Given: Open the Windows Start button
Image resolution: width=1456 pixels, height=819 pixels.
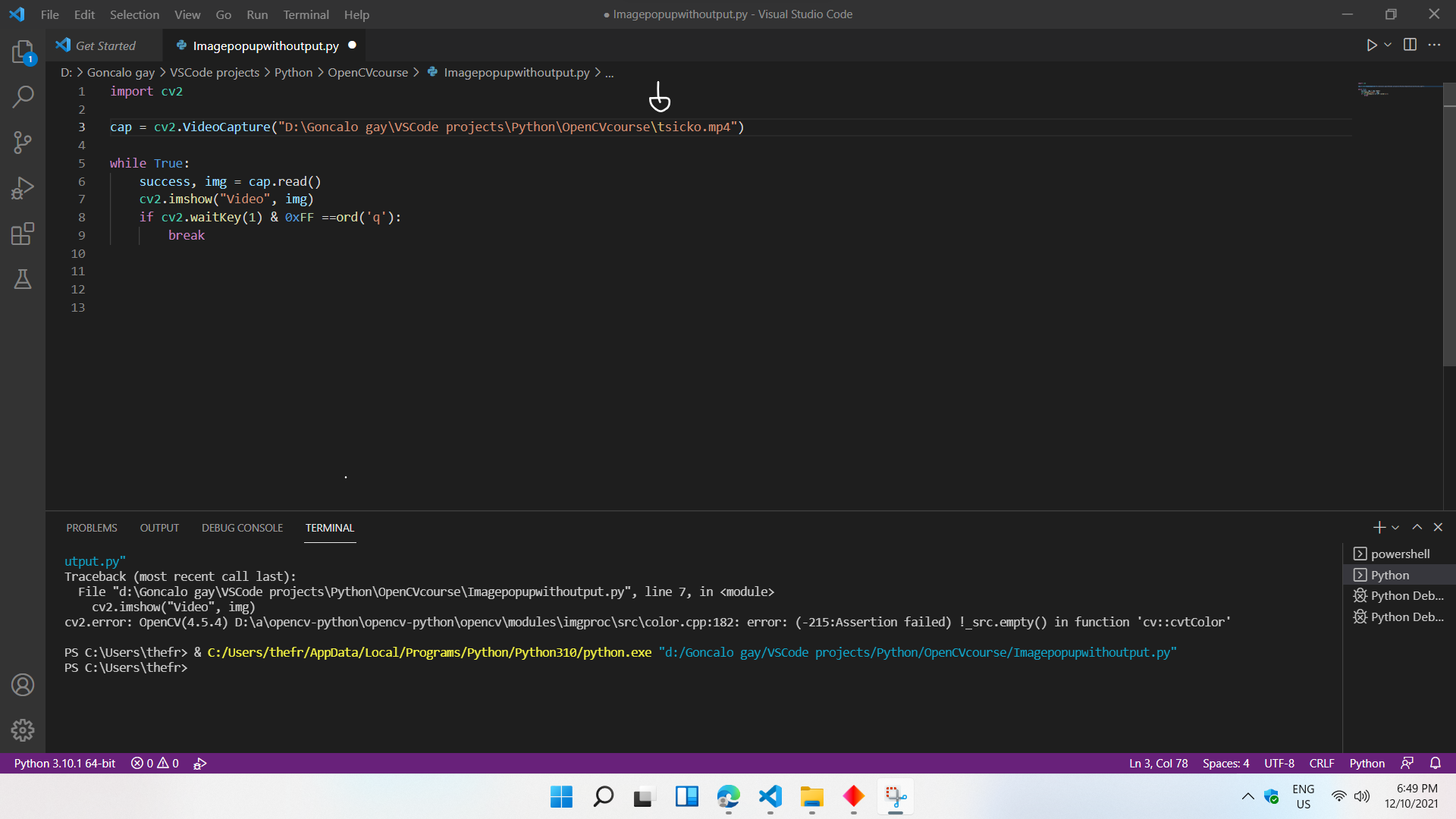Looking at the screenshot, I should 561,796.
